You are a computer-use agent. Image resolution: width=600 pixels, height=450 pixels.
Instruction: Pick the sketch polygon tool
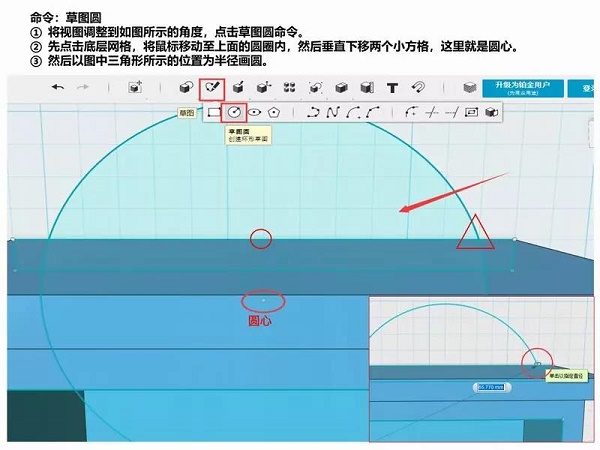[273, 113]
